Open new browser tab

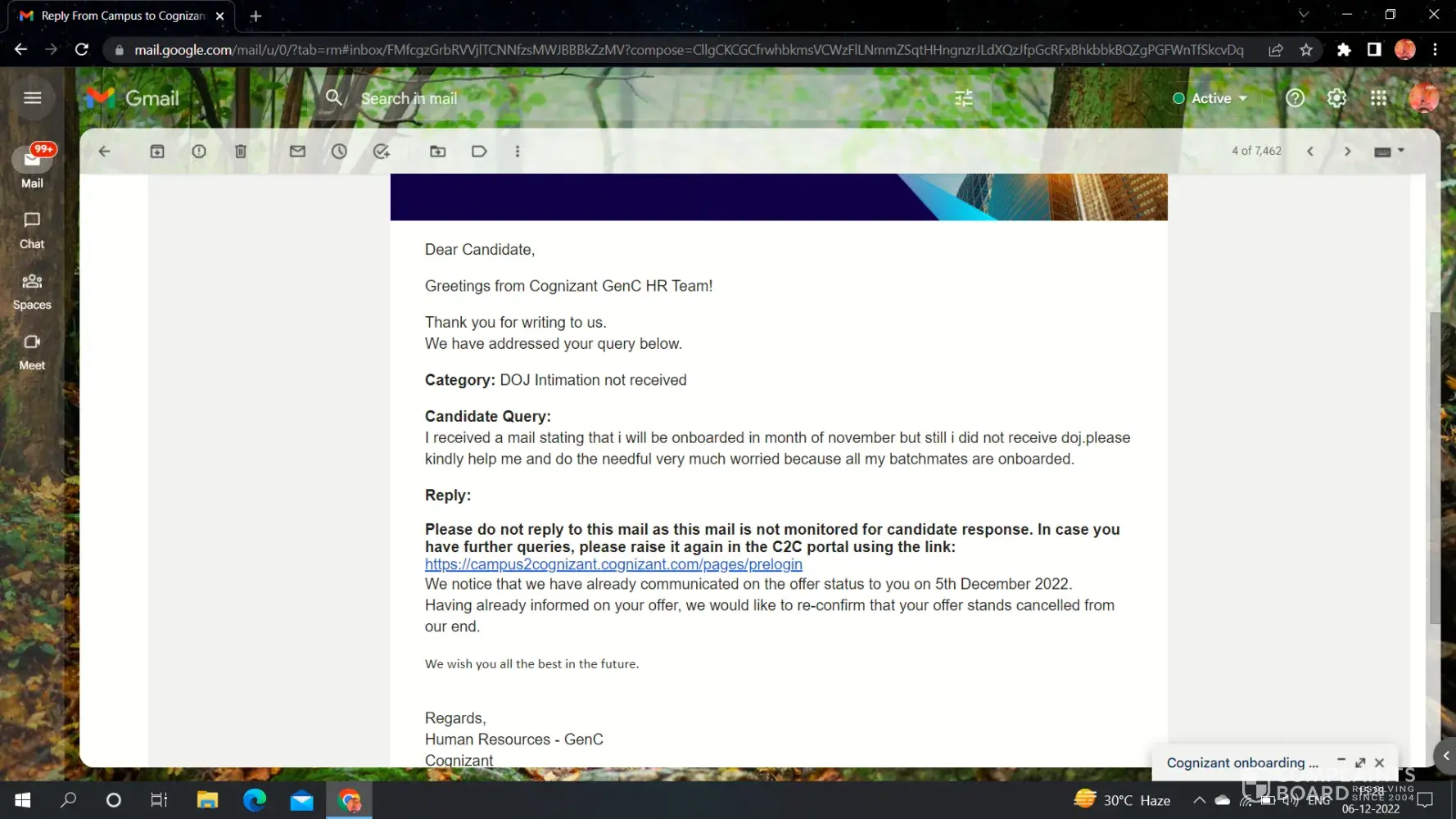coord(255,16)
